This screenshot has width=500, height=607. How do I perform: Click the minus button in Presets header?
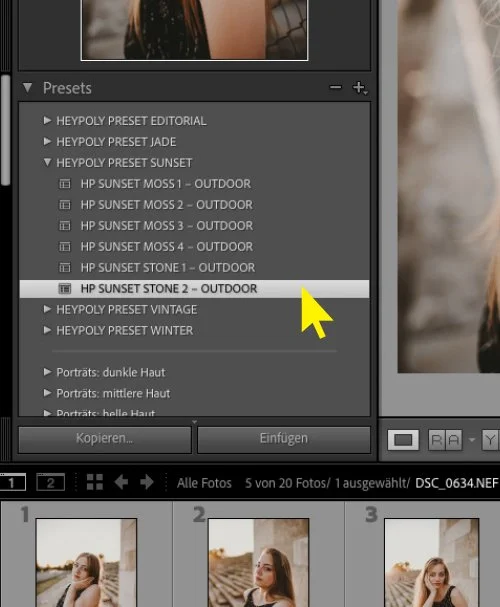click(x=336, y=87)
